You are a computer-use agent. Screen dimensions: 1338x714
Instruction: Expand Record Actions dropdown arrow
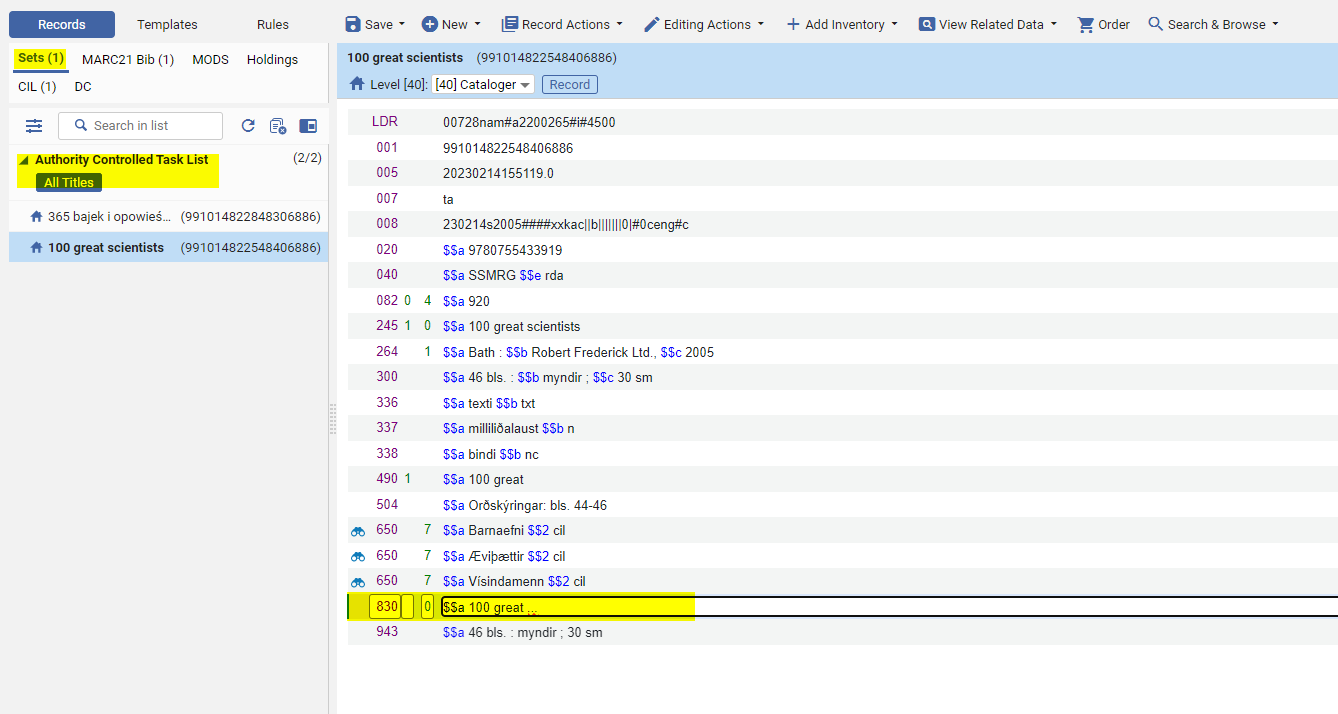tap(619, 25)
